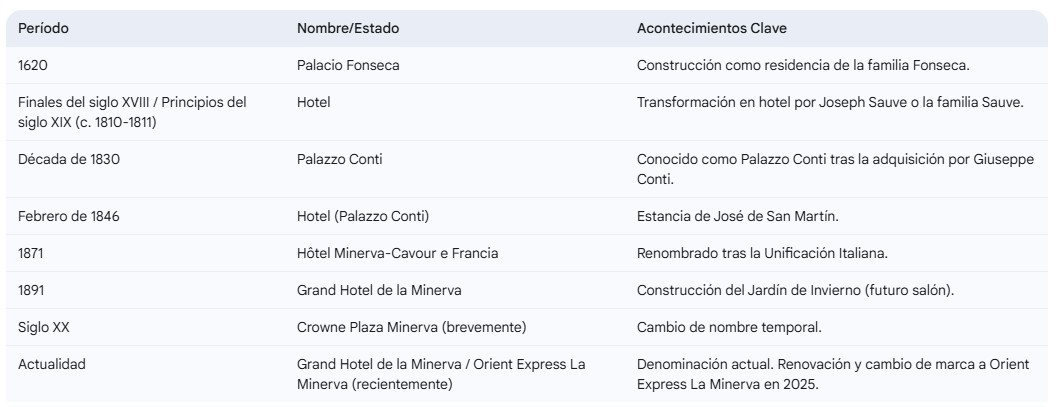Image resolution: width=1060 pixels, height=407 pixels.
Task: Select the Orient Express La Minerva name cell
Action: 441,374
